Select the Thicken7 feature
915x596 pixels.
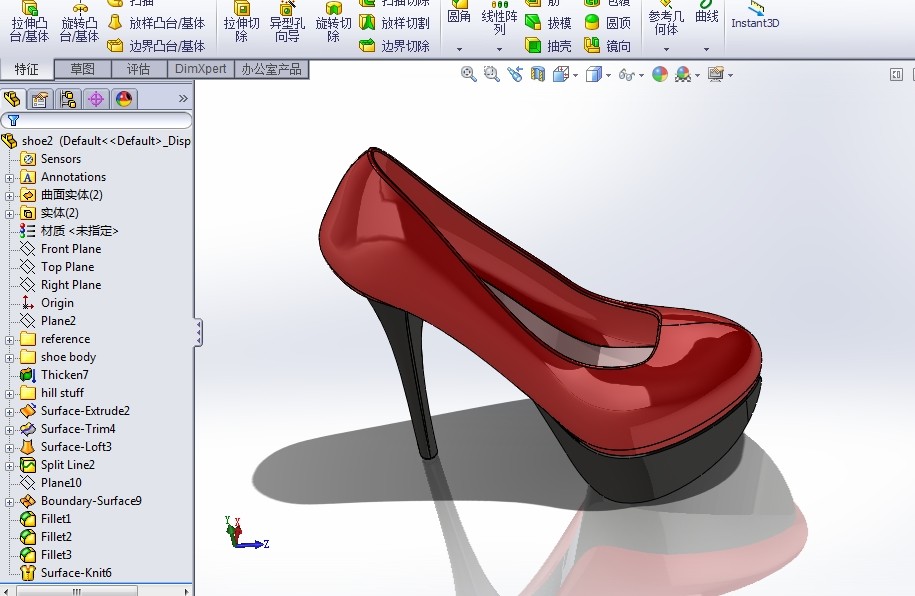[x=54, y=375]
